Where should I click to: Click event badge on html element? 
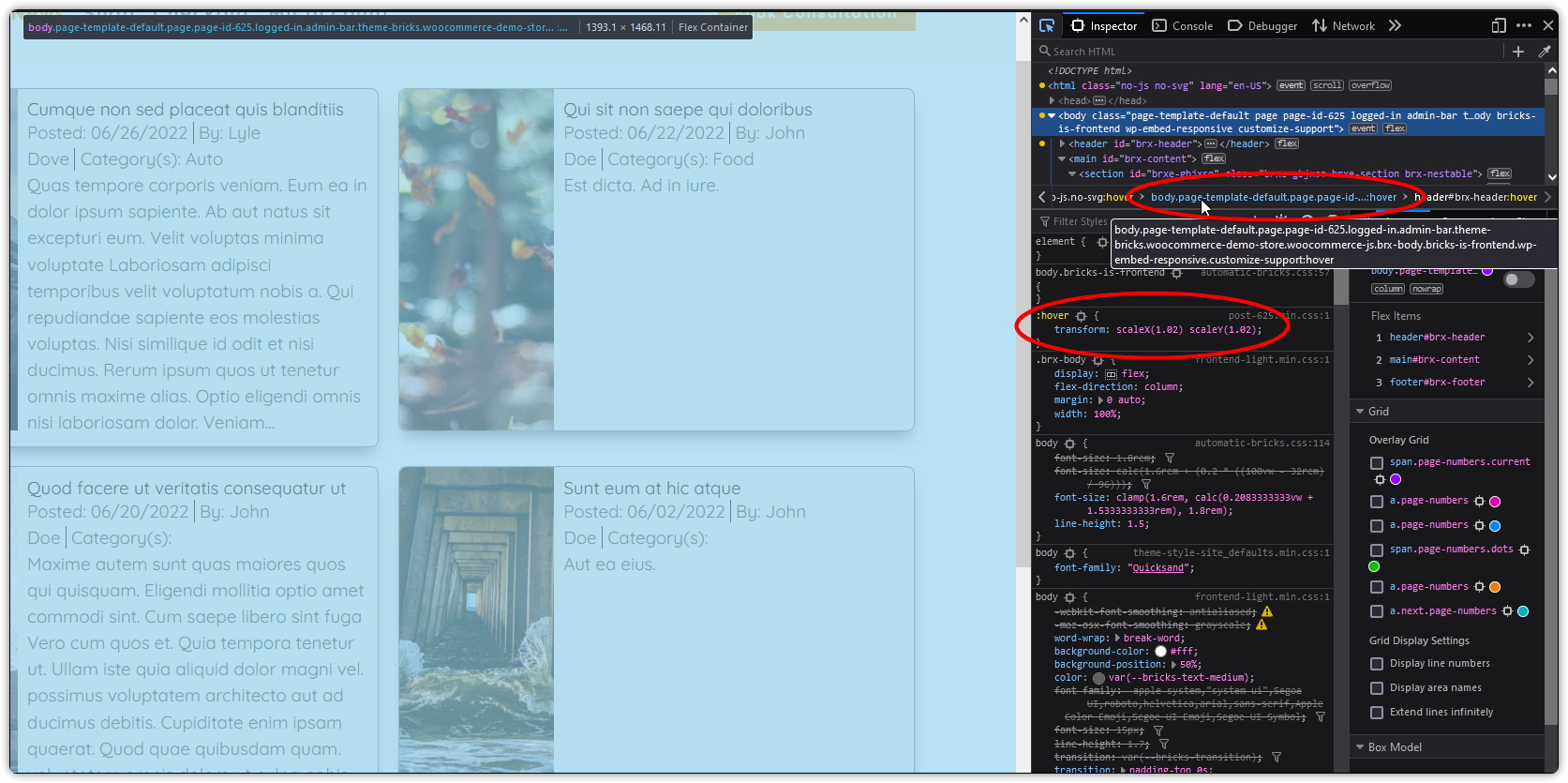click(x=1291, y=85)
